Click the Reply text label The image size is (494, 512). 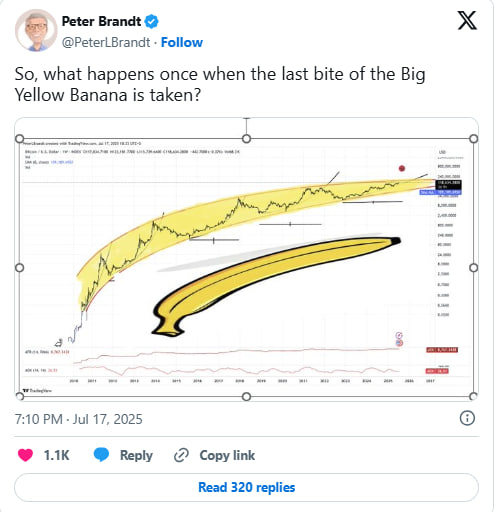point(136,455)
